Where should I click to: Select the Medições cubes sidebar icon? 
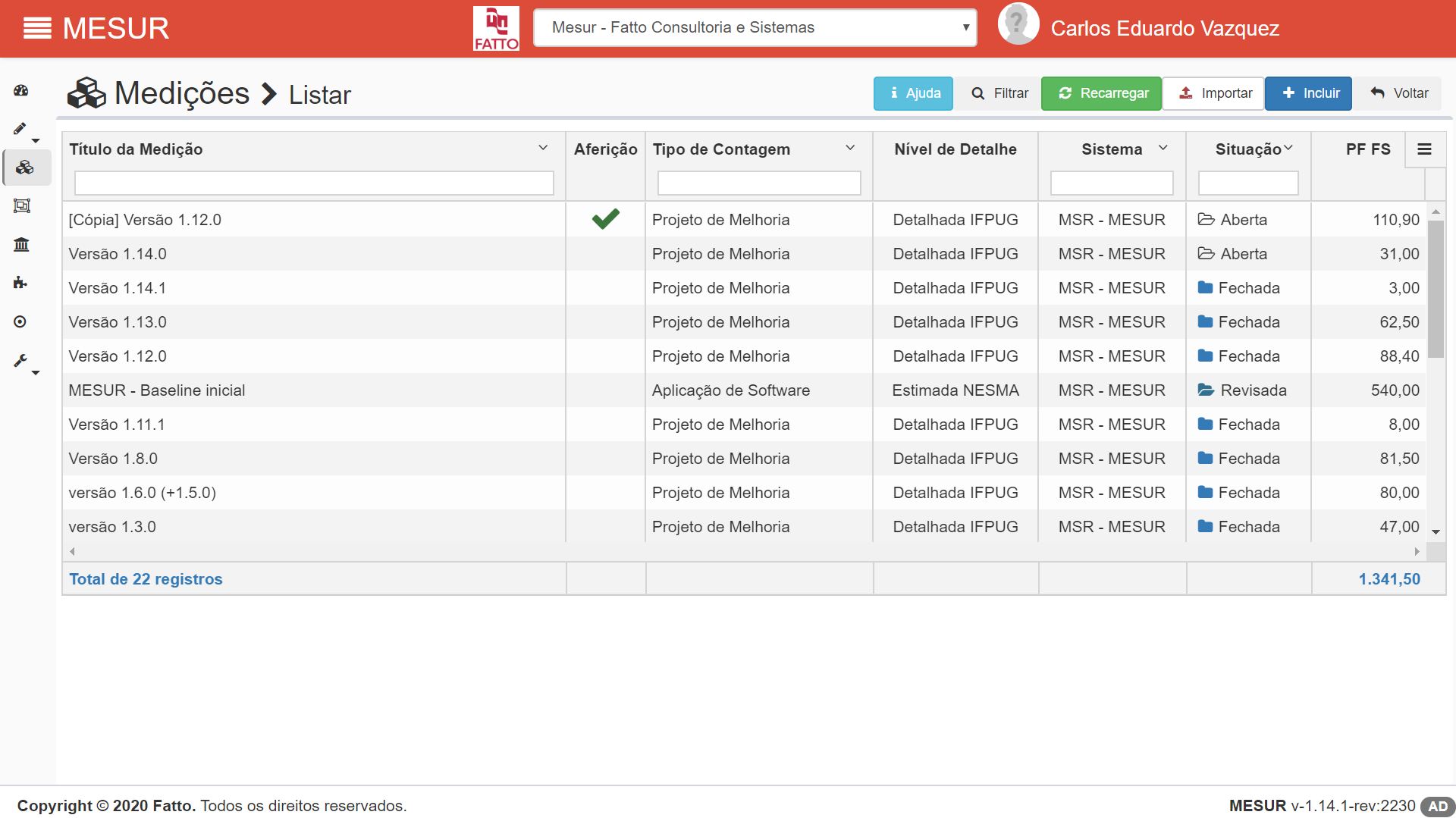(25, 168)
